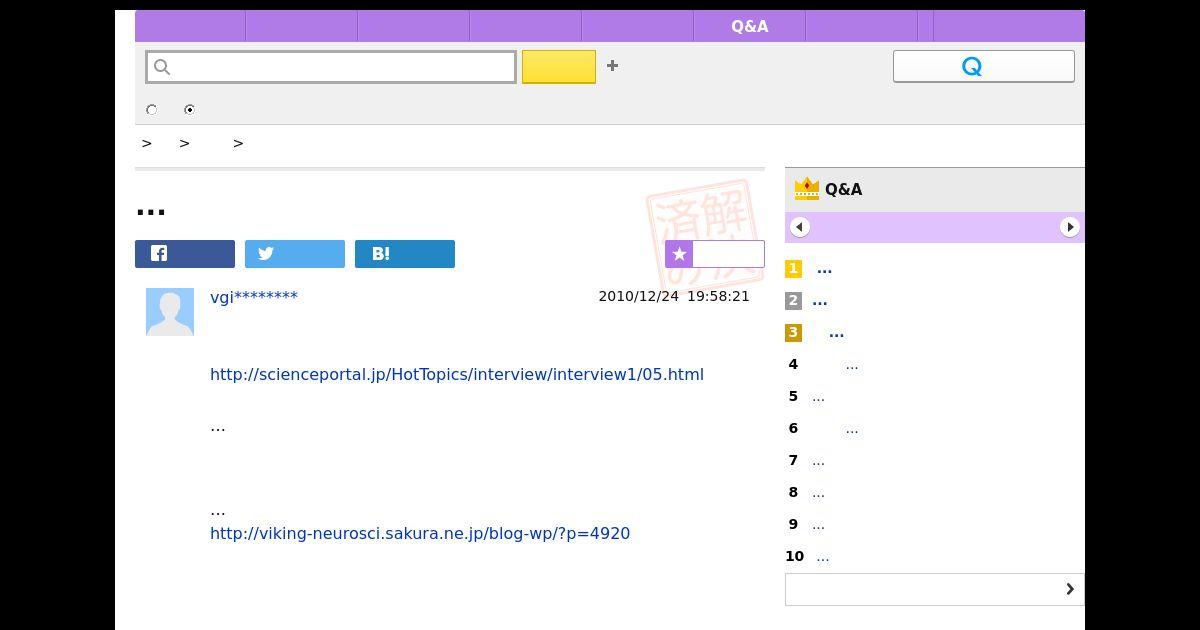Open ranking item number 2 link
The width and height of the screenshot is (1200, 630).
pyautogui.click(x=820, y=301)
